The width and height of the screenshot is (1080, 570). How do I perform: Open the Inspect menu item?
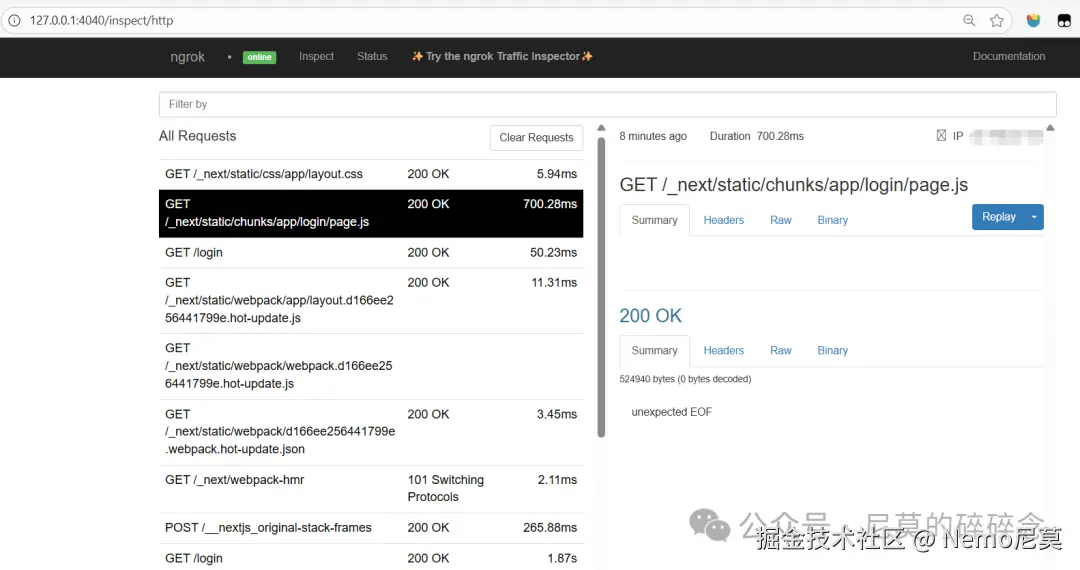point(316,56)
